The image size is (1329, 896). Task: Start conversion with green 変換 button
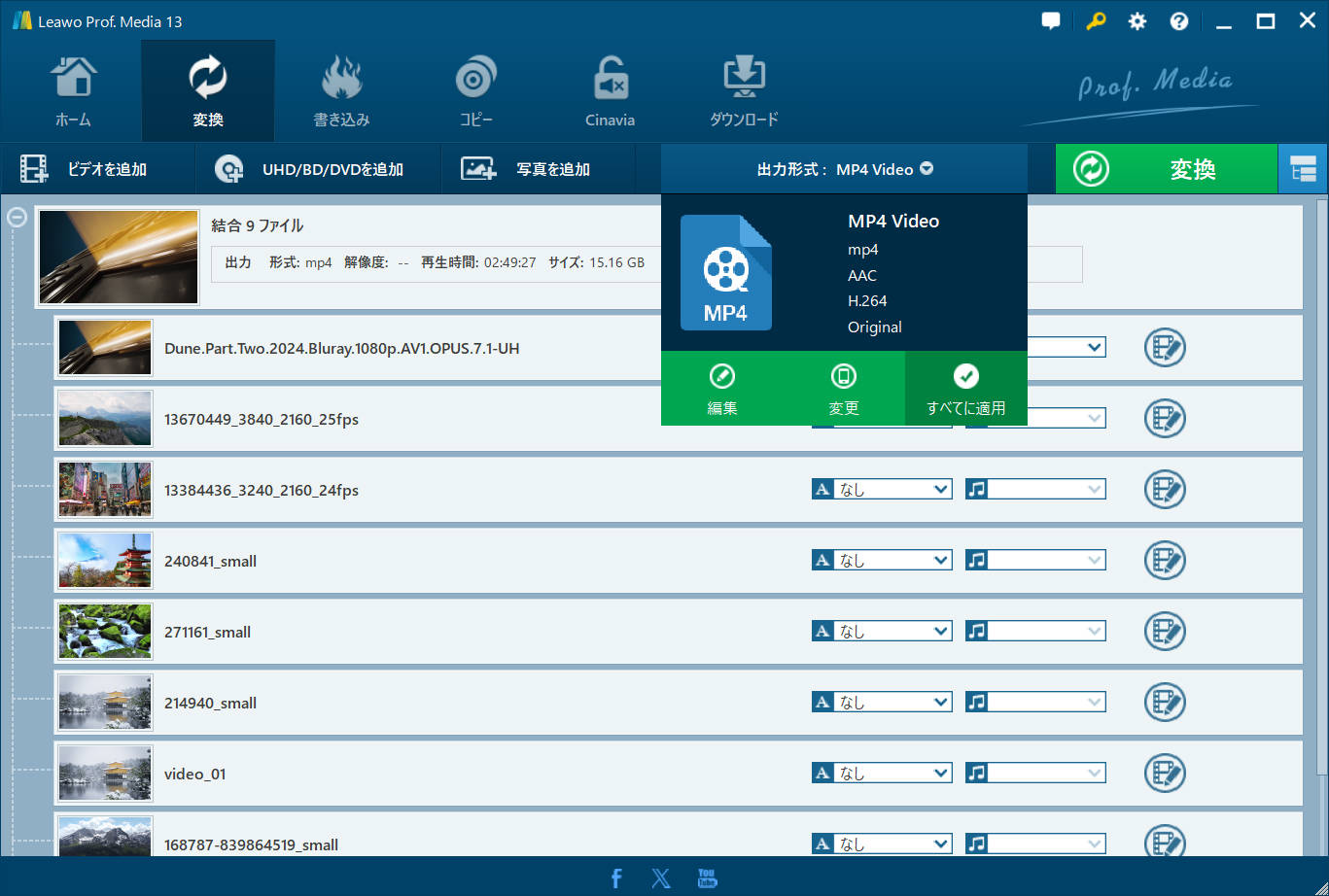click(1166, 169)
